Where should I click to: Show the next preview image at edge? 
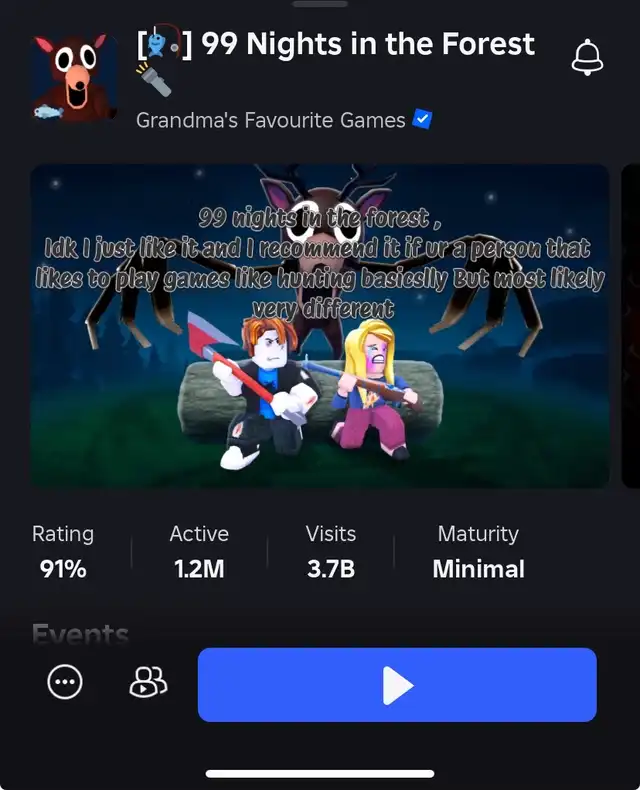click(631, 326)
